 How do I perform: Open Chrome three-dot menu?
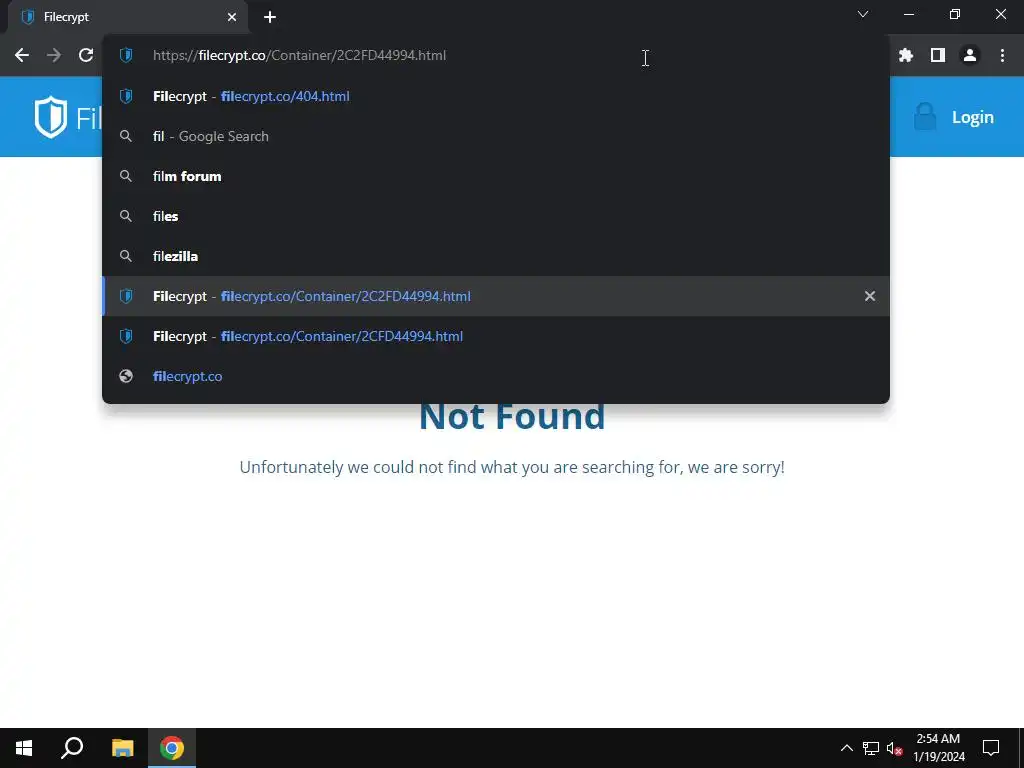point(1002,56)
